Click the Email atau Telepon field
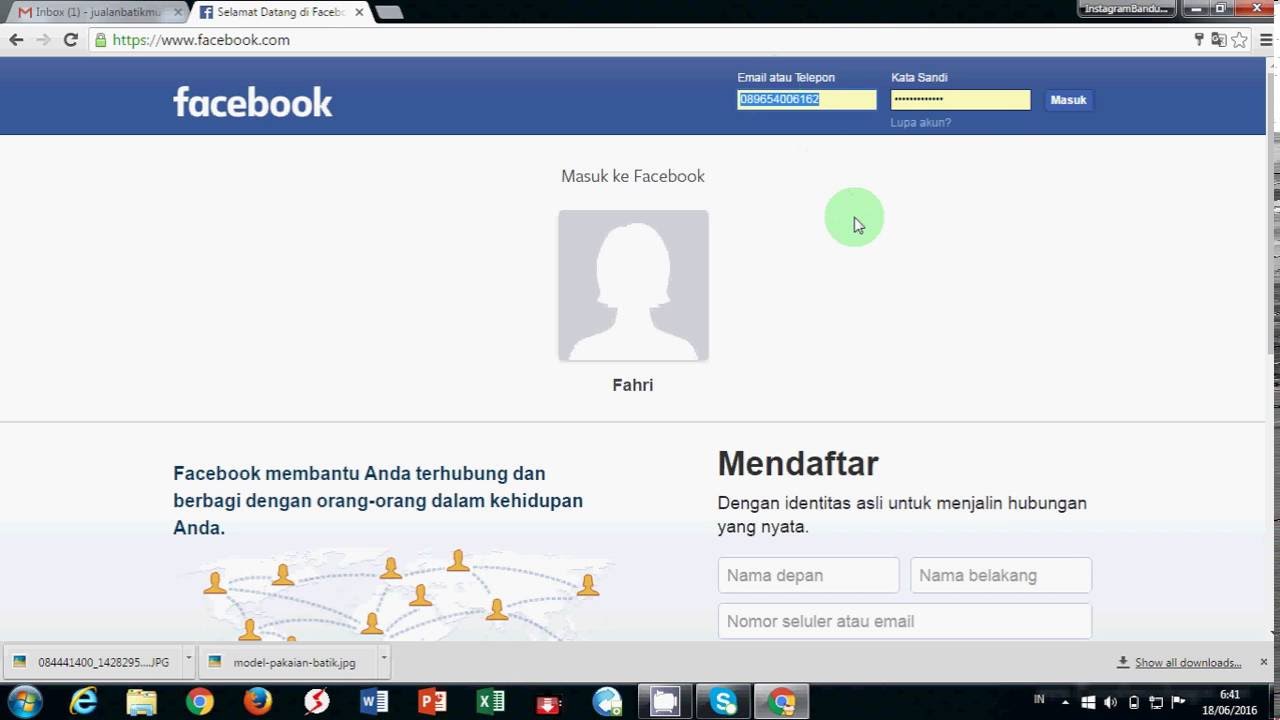 tap(806, 100)
